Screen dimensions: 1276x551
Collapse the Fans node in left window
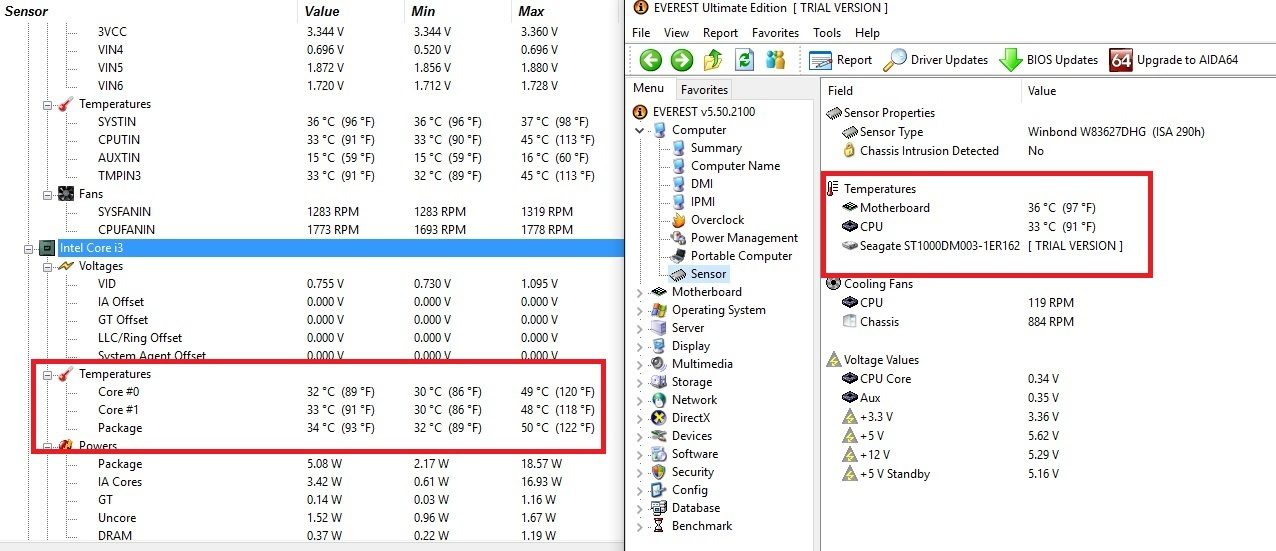coord(47,194)
